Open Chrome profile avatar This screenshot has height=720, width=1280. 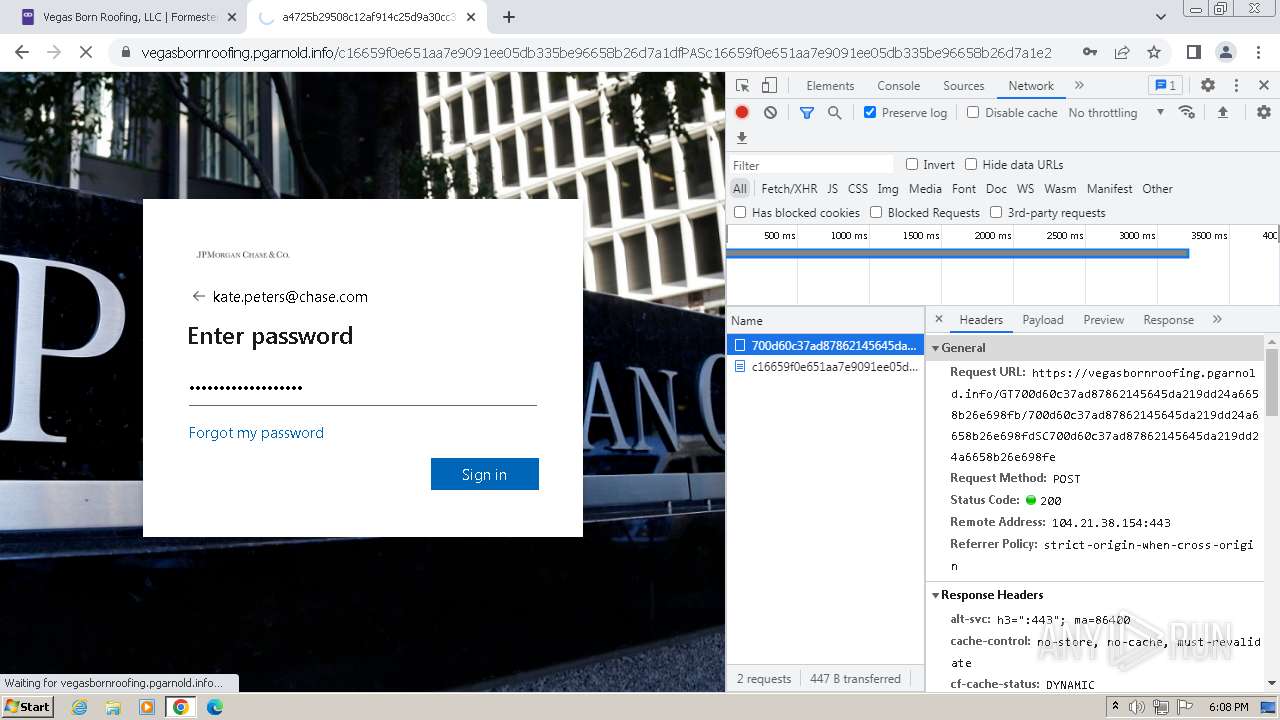(x=1225, y=52)
